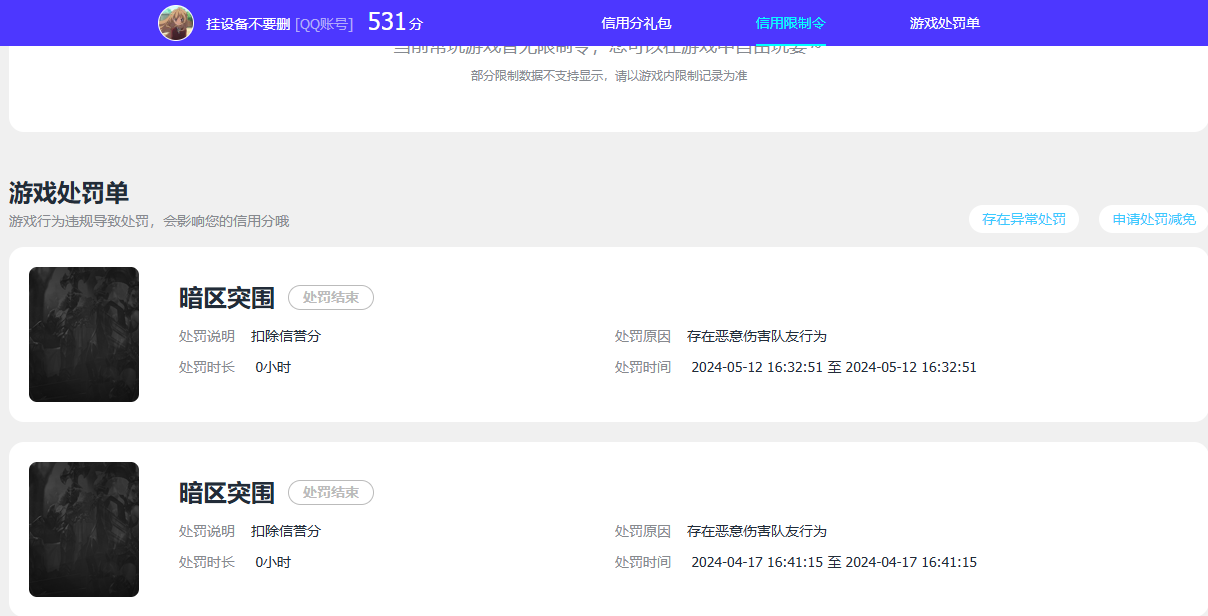Open the 信用分礼包 tab

pos(636,23)
